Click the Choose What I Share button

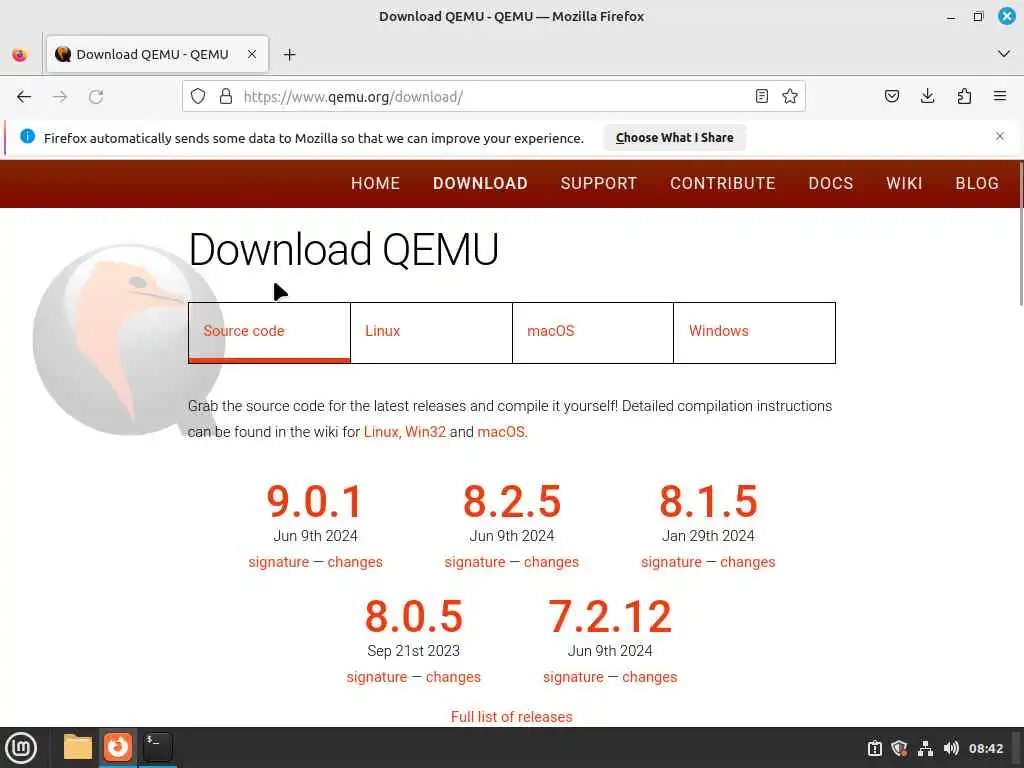(x=675, y=138)
